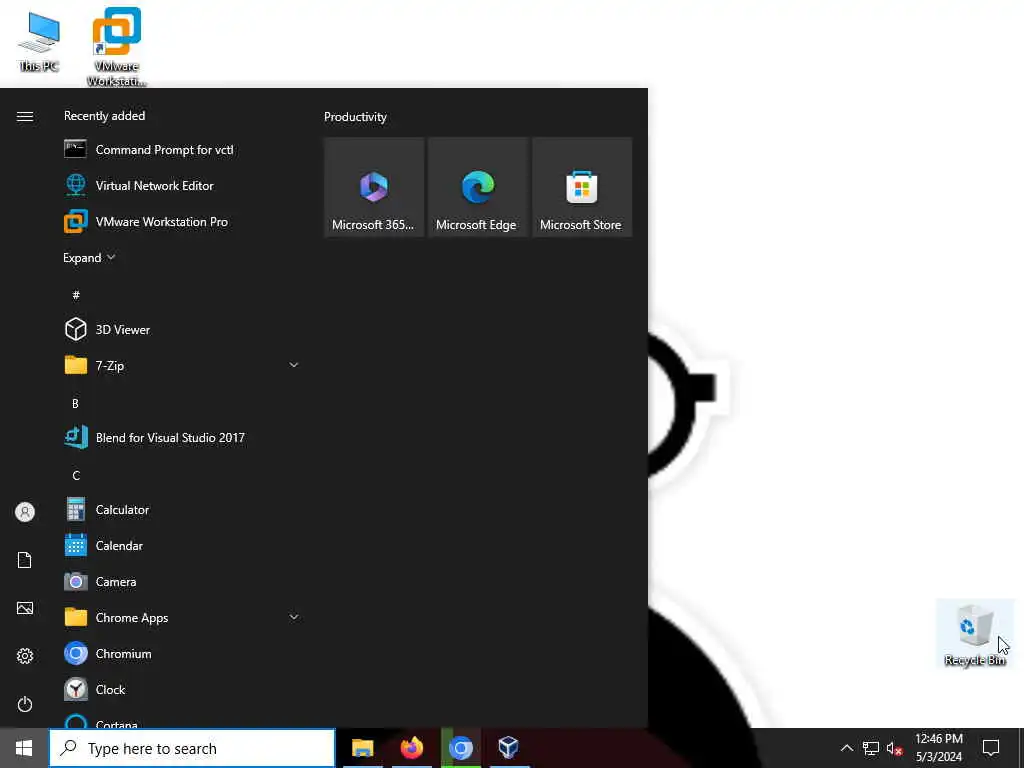Focus the 'Type here to search' box
This screenshot has height=768, width=1024.
(193, 748)
